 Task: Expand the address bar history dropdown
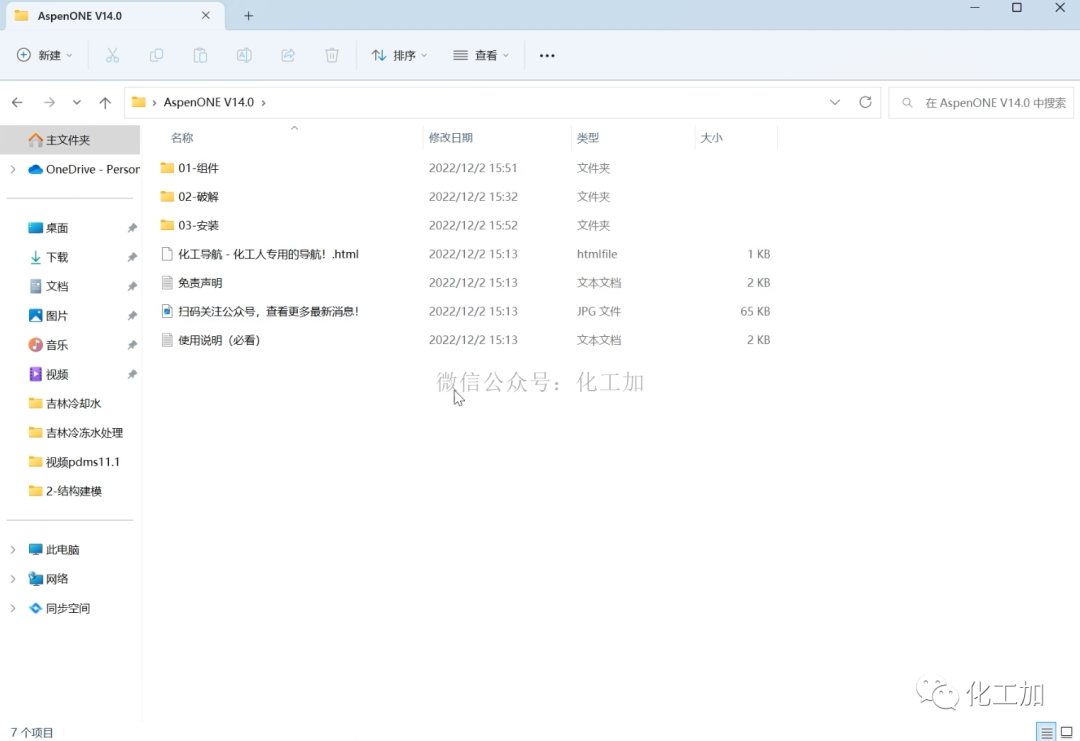[x=835, y=103]
